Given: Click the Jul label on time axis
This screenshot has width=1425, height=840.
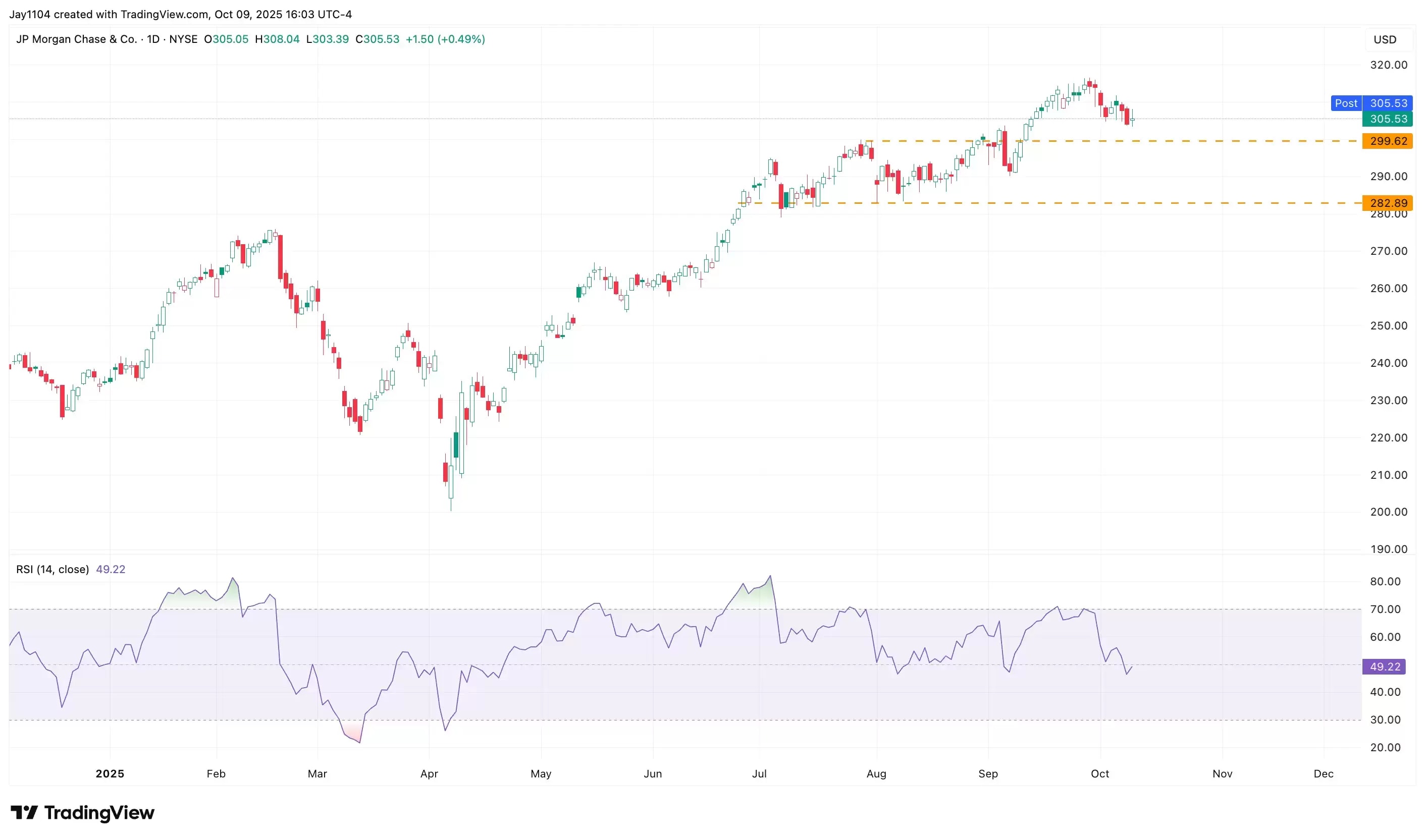Looking at the screenshot, I should point(759,774).
